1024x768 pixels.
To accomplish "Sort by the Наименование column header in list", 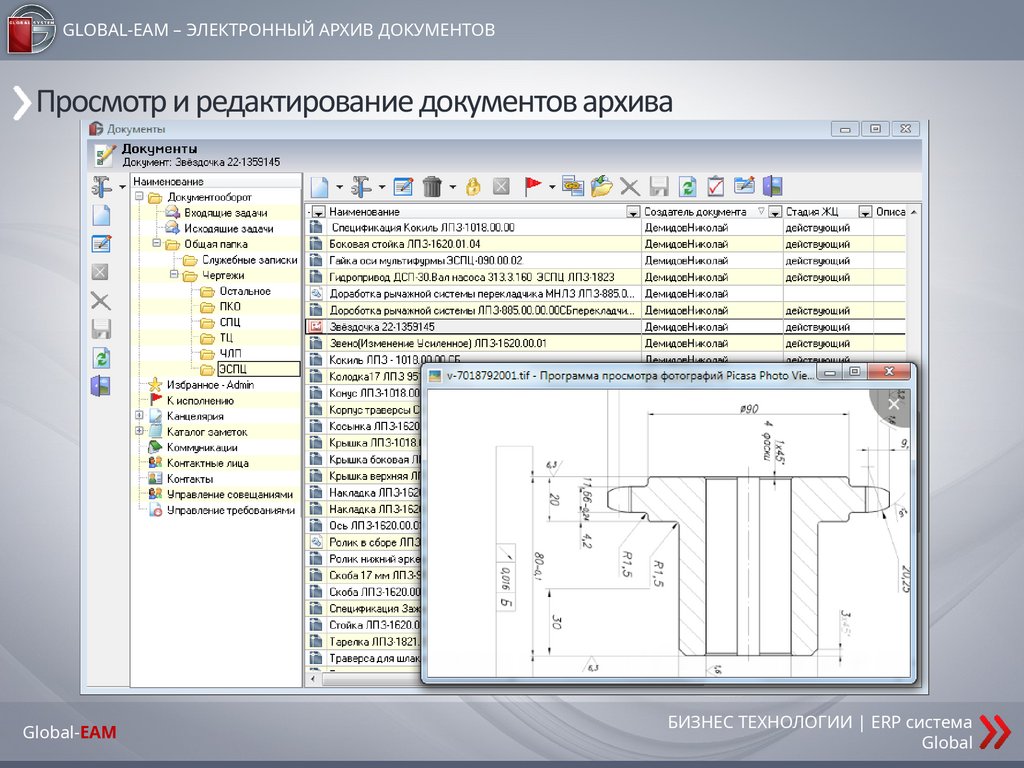I will click(x=470, y=212).
